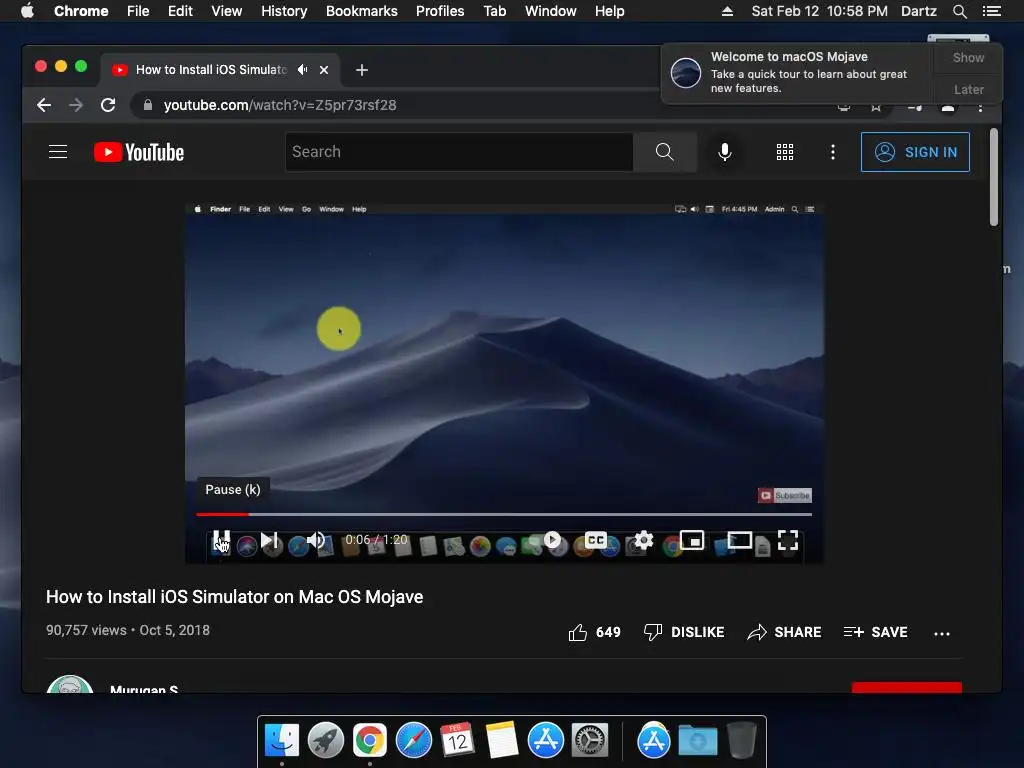Open Launchpad from the Dock

click(x=325, y=741)
